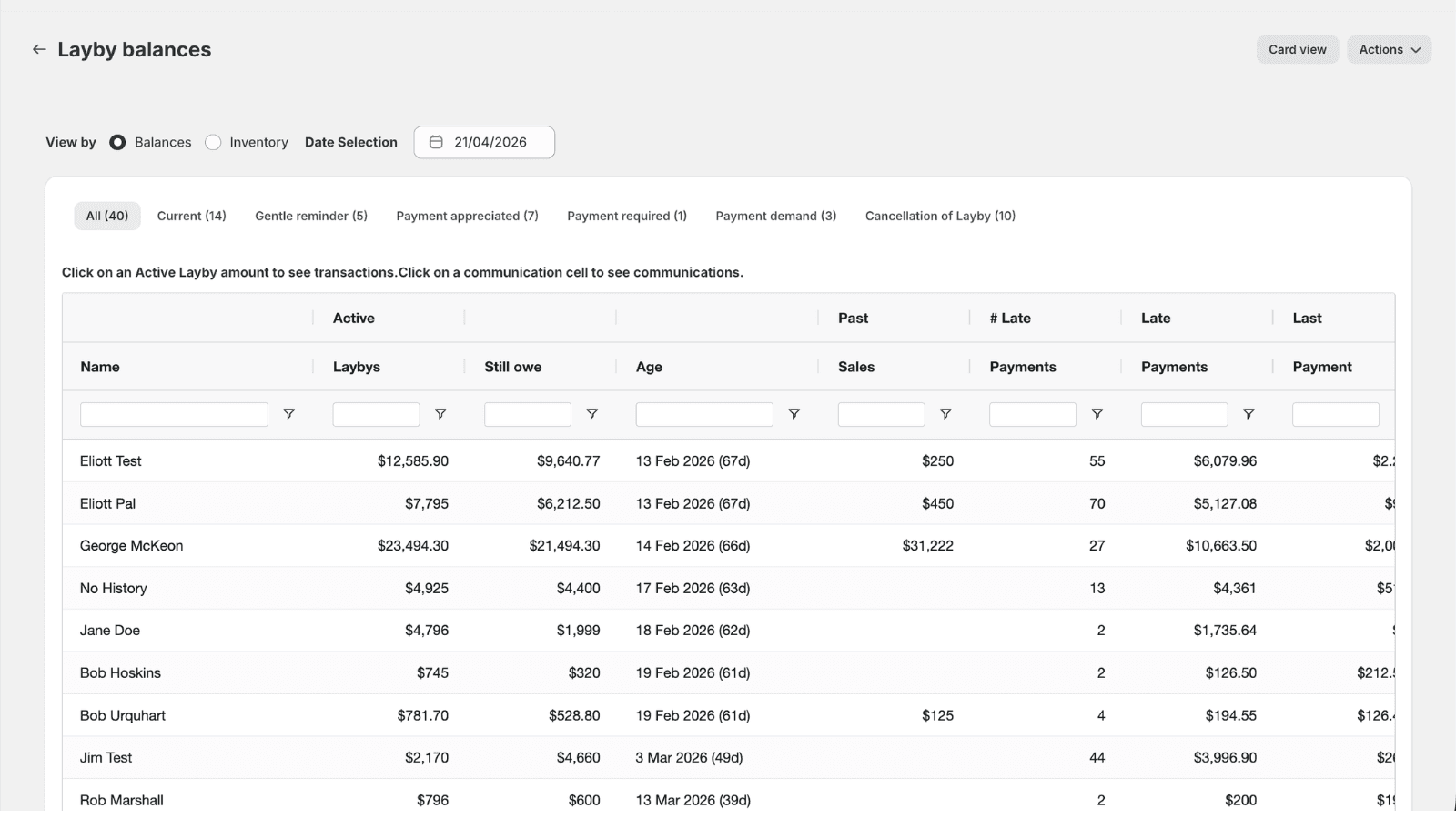Screen dimensions: 1456x819
Task: Open the Laybys column filter icon
Action: tap(440, 414)
